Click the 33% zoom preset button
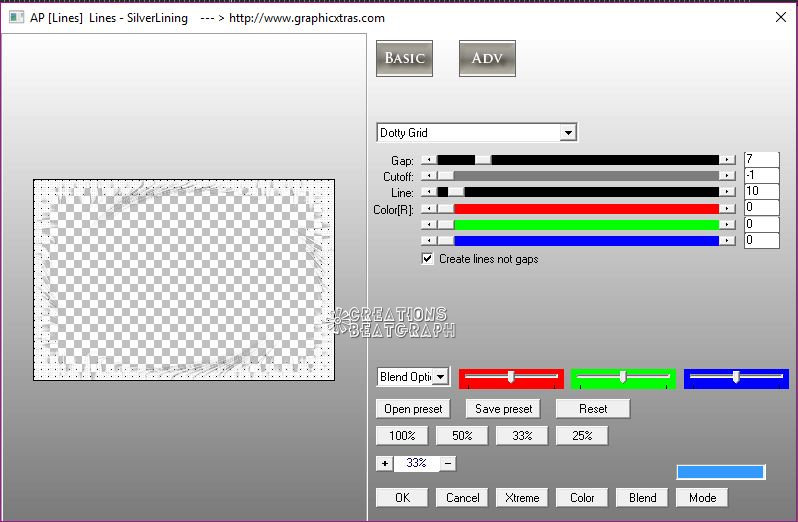The width and height of the screenshot is (798, 522). 522,436
